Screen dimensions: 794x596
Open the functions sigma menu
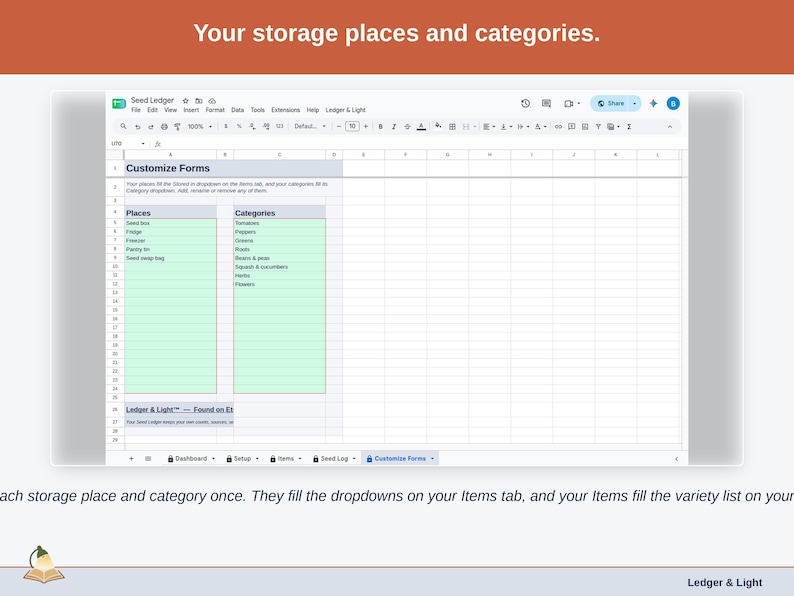pos(629,127)
